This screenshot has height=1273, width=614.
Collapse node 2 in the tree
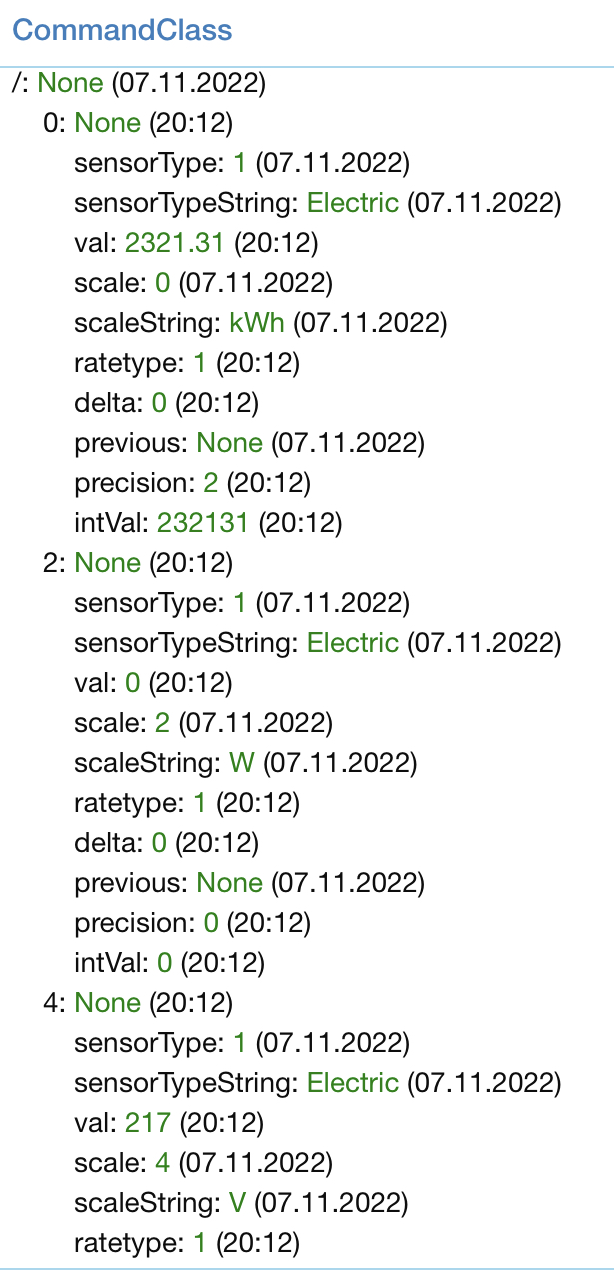[x=52, y=563]
